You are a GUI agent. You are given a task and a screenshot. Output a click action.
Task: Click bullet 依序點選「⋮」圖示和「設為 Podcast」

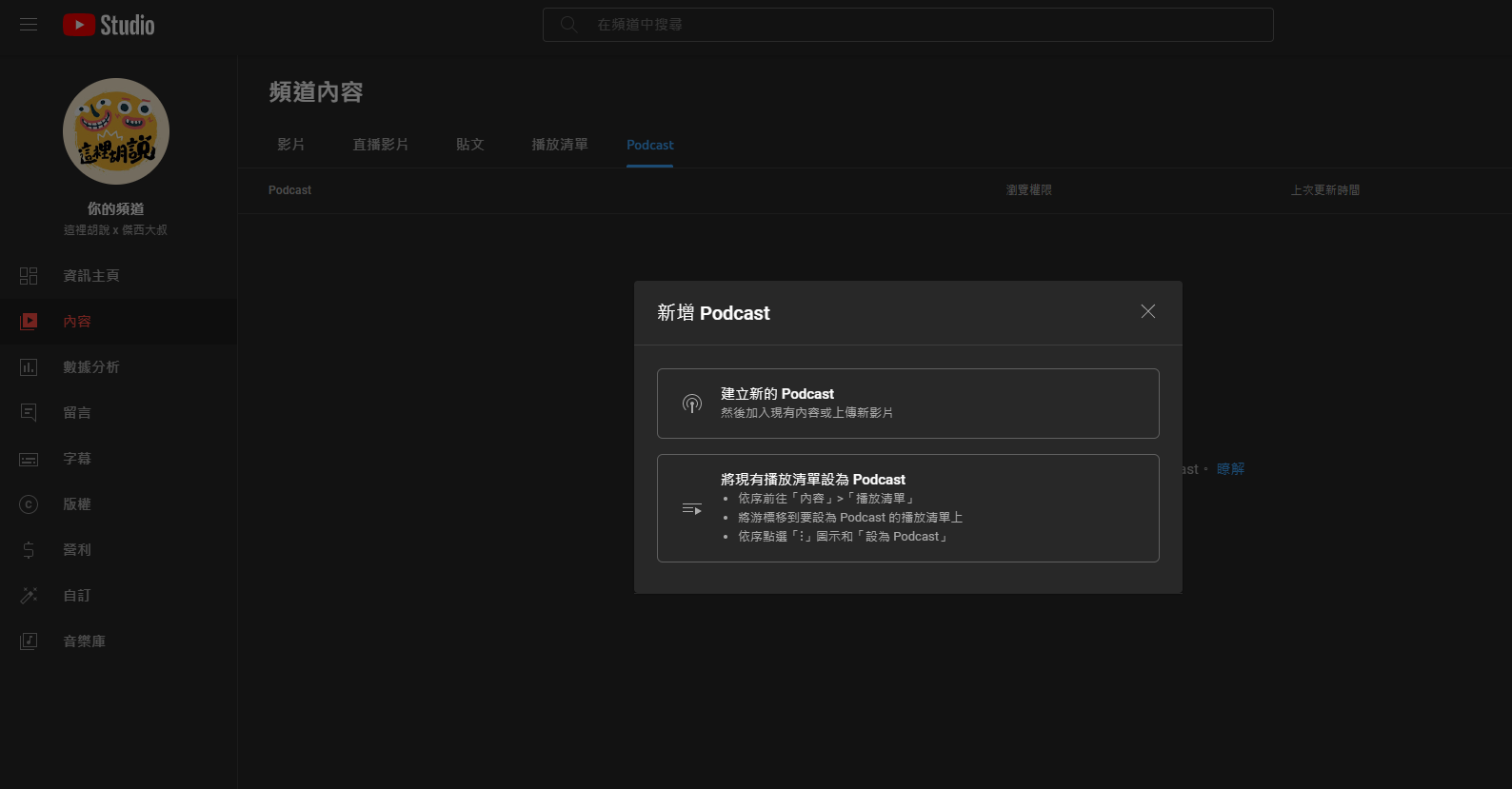(x=845, y=537)
